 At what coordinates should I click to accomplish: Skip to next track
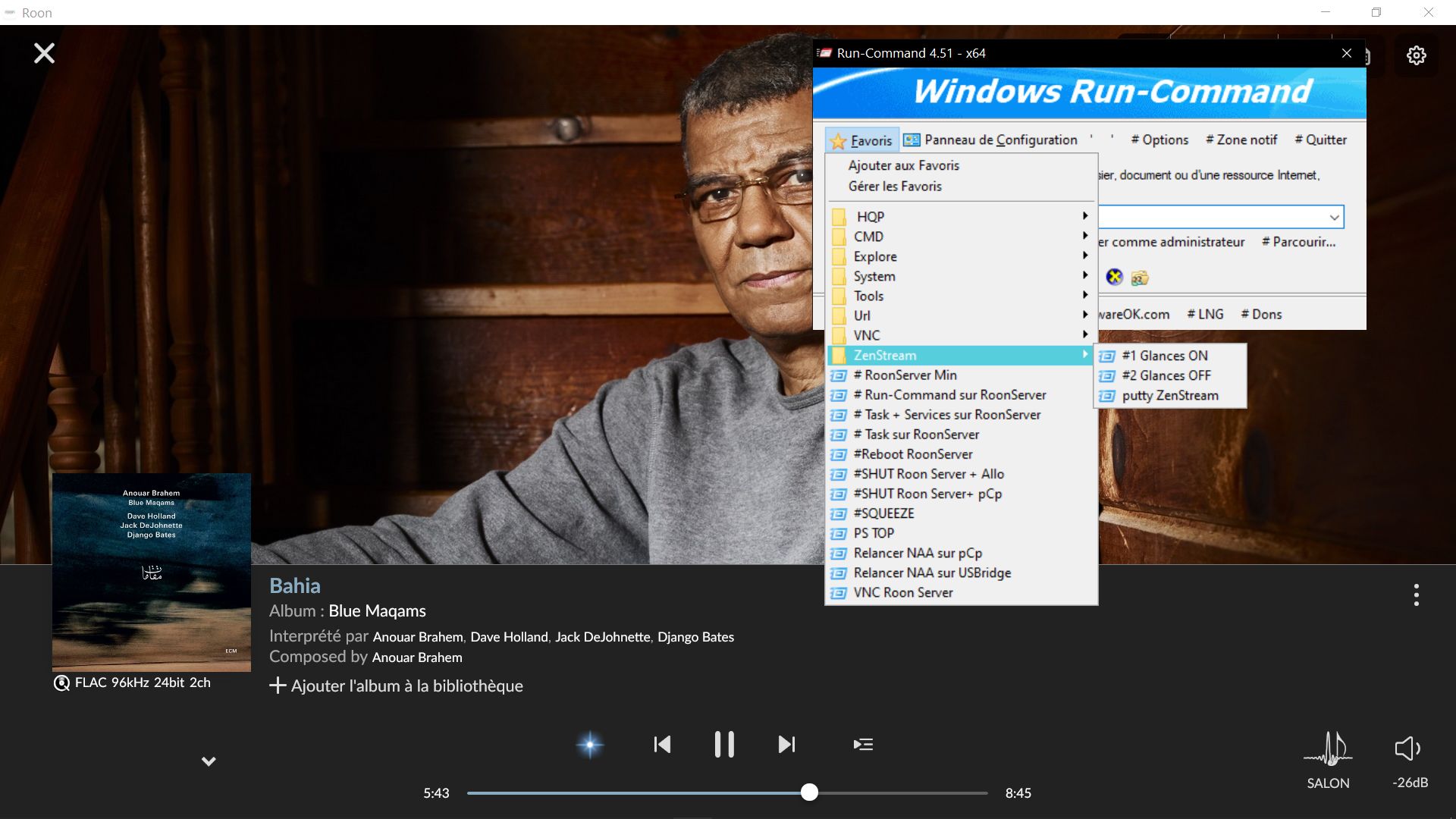(x=786, y=745)
